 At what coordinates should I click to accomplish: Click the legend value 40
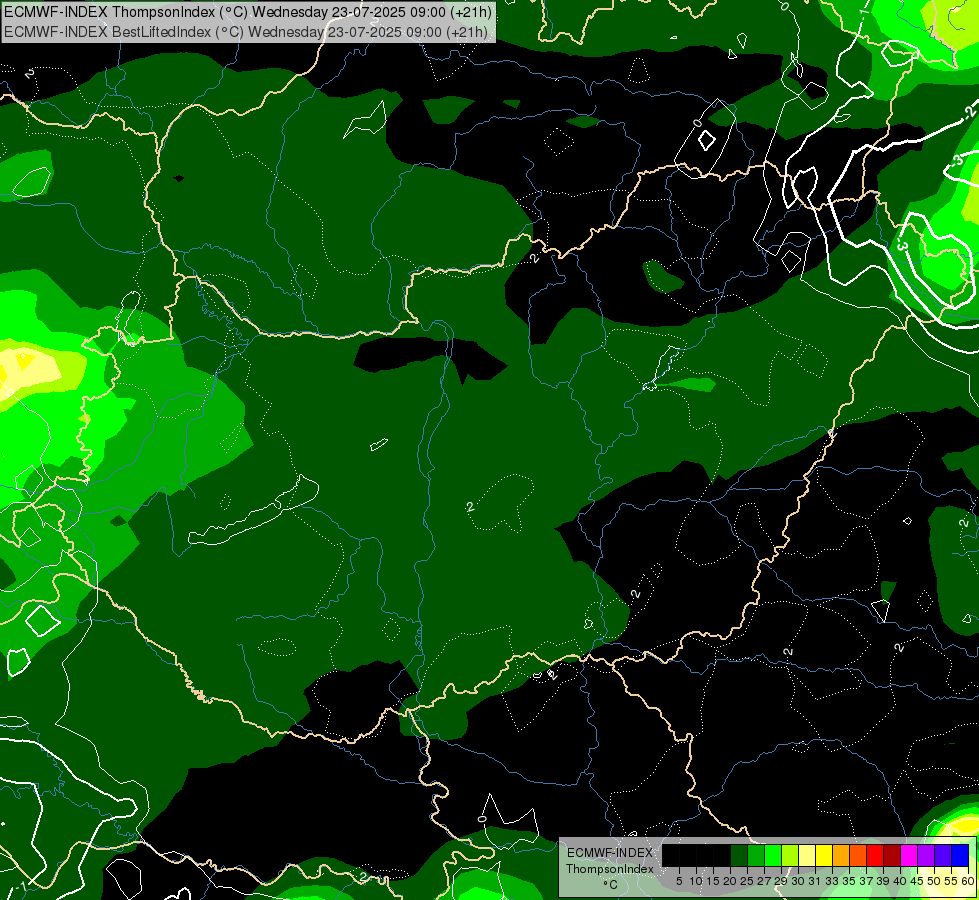(x=900, y=881)
